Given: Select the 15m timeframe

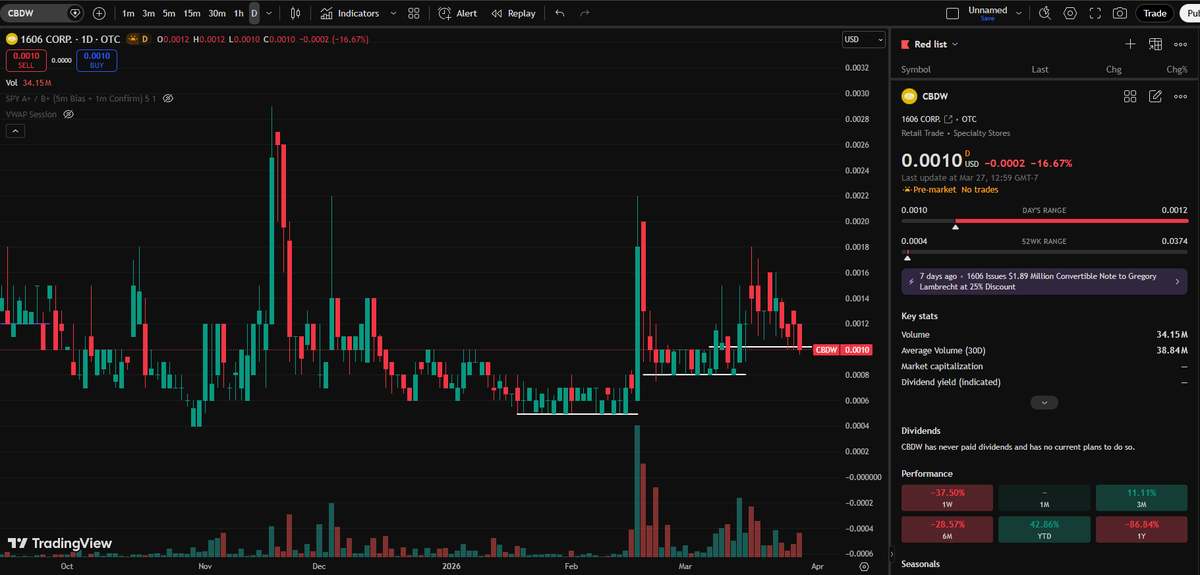Looking at the screenshot, I should (x=192, y=13).
